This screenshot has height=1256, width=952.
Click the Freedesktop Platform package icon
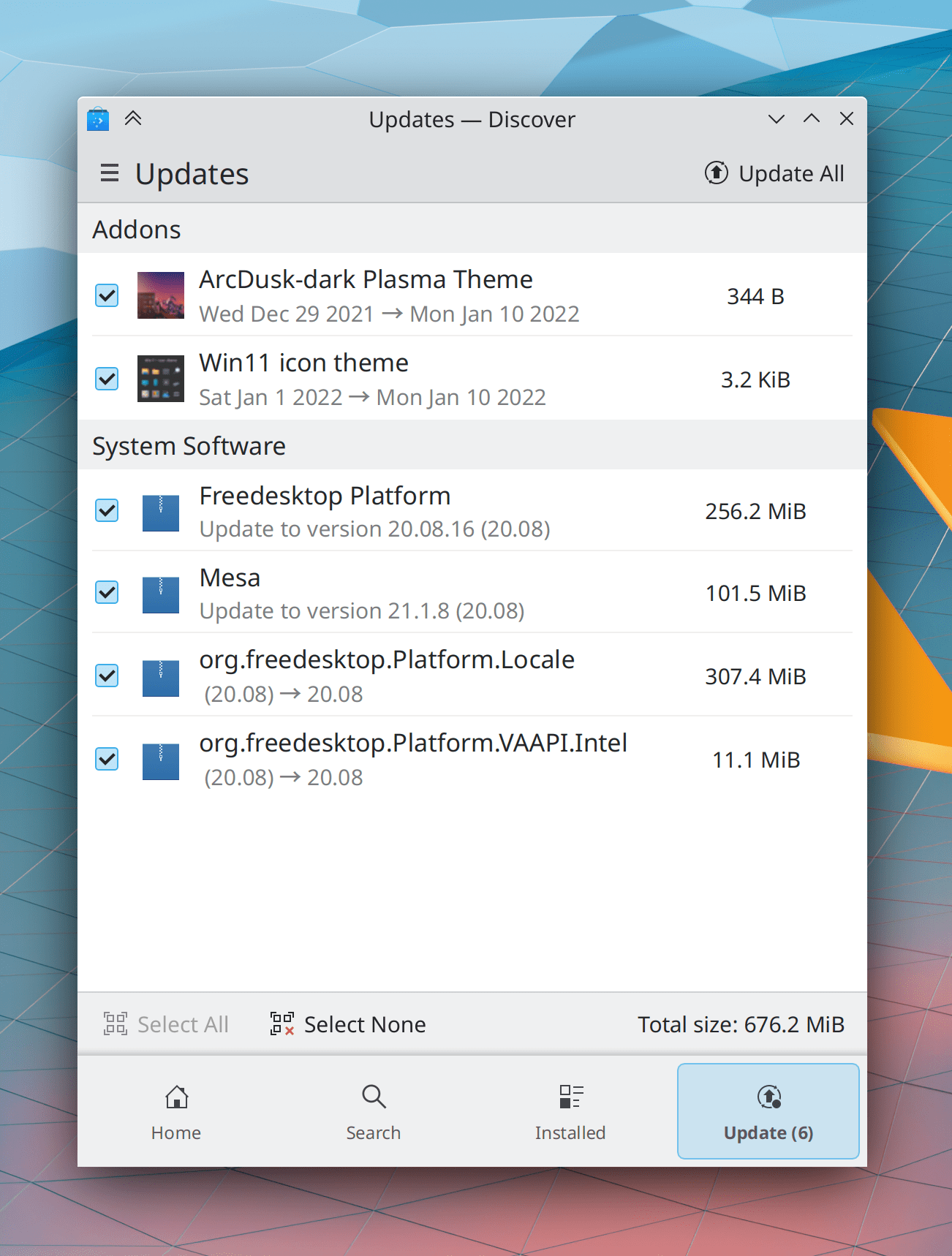[x=161, y=512]
